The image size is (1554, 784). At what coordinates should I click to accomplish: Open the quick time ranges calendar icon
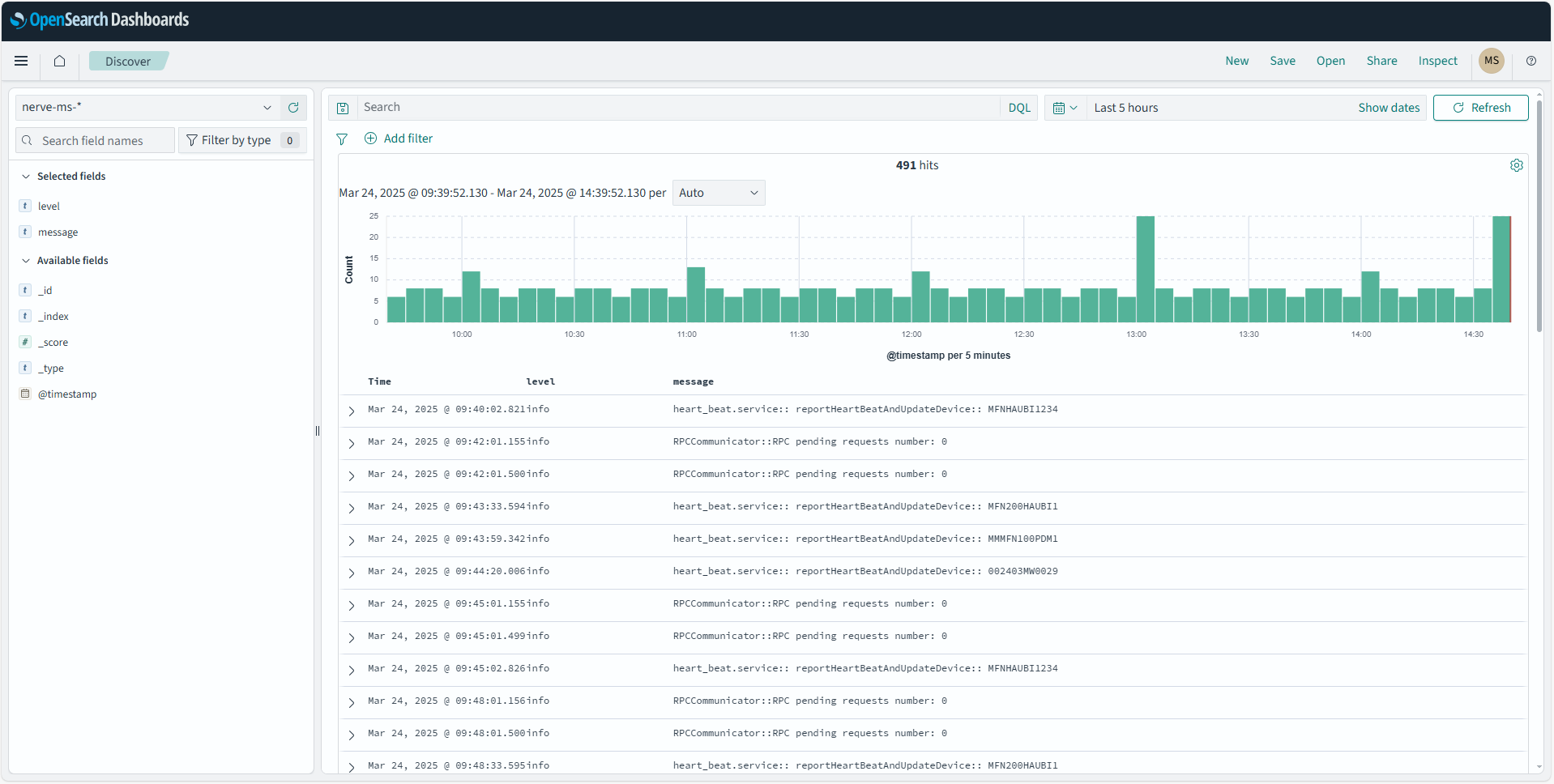1064,107
